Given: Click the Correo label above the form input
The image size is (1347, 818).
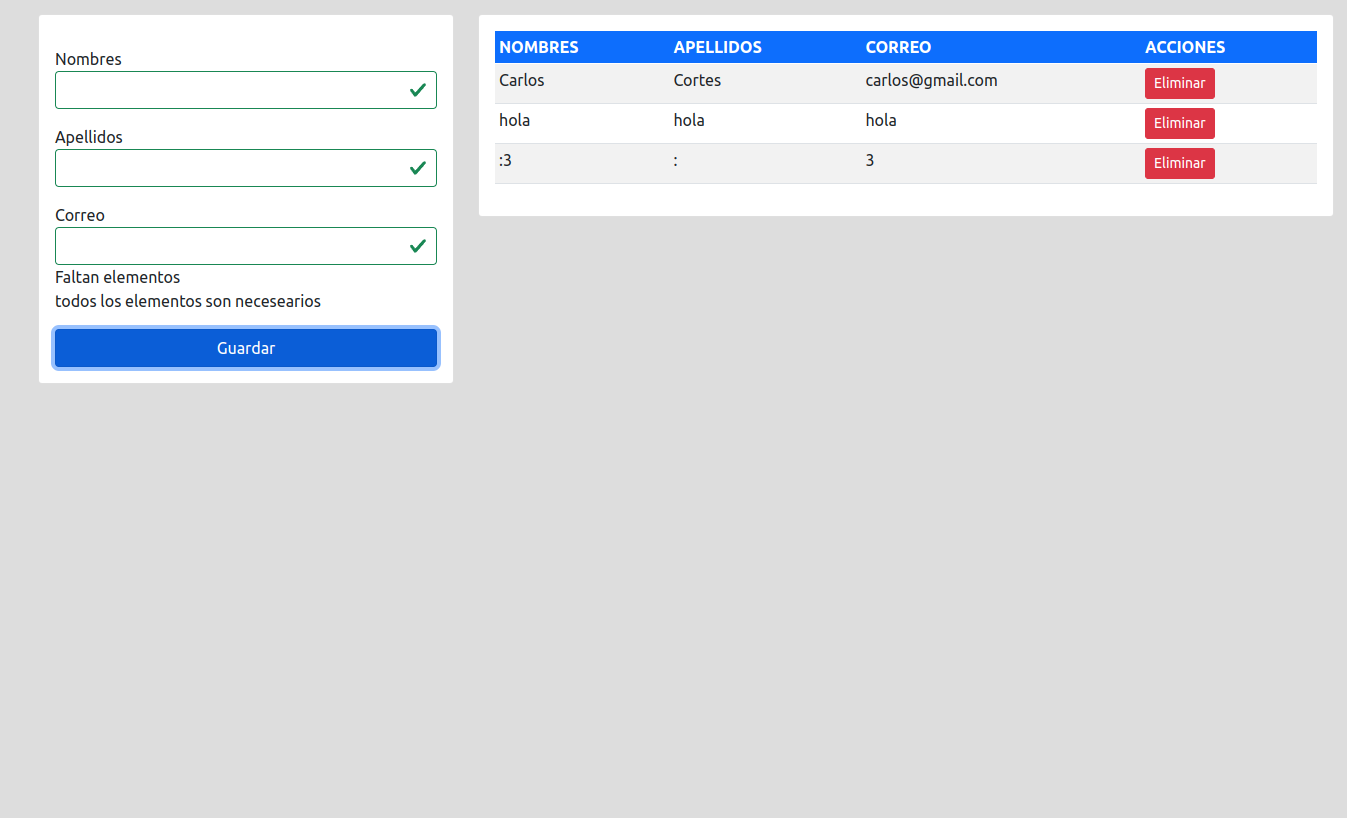Looking at the screenshot, I should 80,215.
